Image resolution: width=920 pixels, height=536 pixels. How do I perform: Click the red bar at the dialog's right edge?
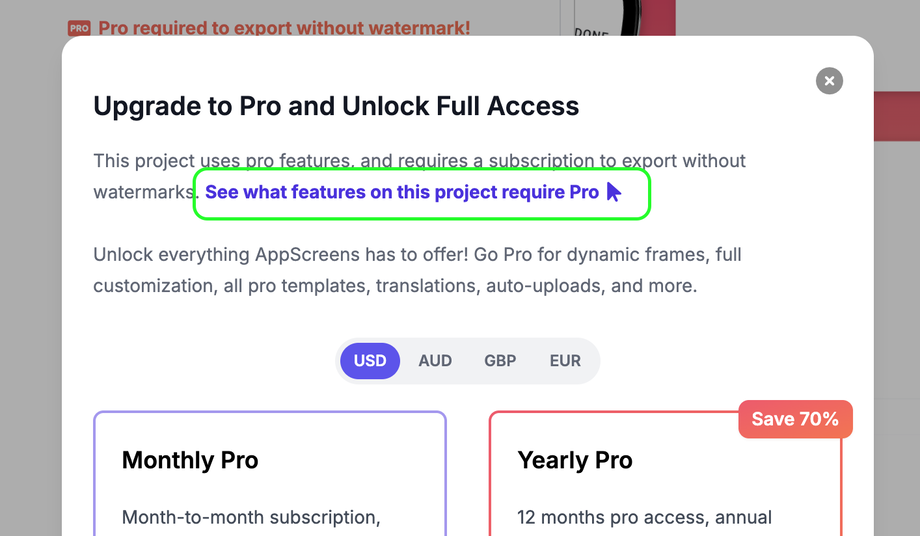click(x=896, y=115)
